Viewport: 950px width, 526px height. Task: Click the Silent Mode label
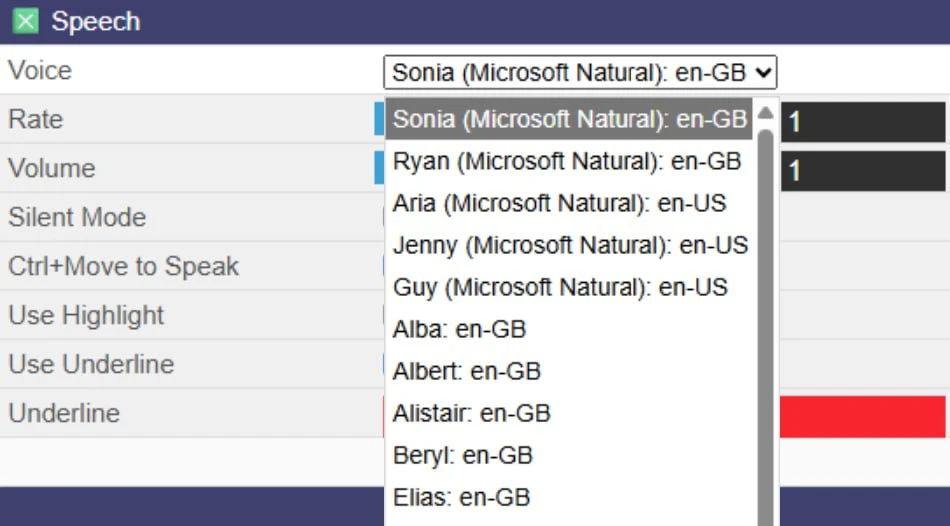pyautogui.click(x=77, y=217)
